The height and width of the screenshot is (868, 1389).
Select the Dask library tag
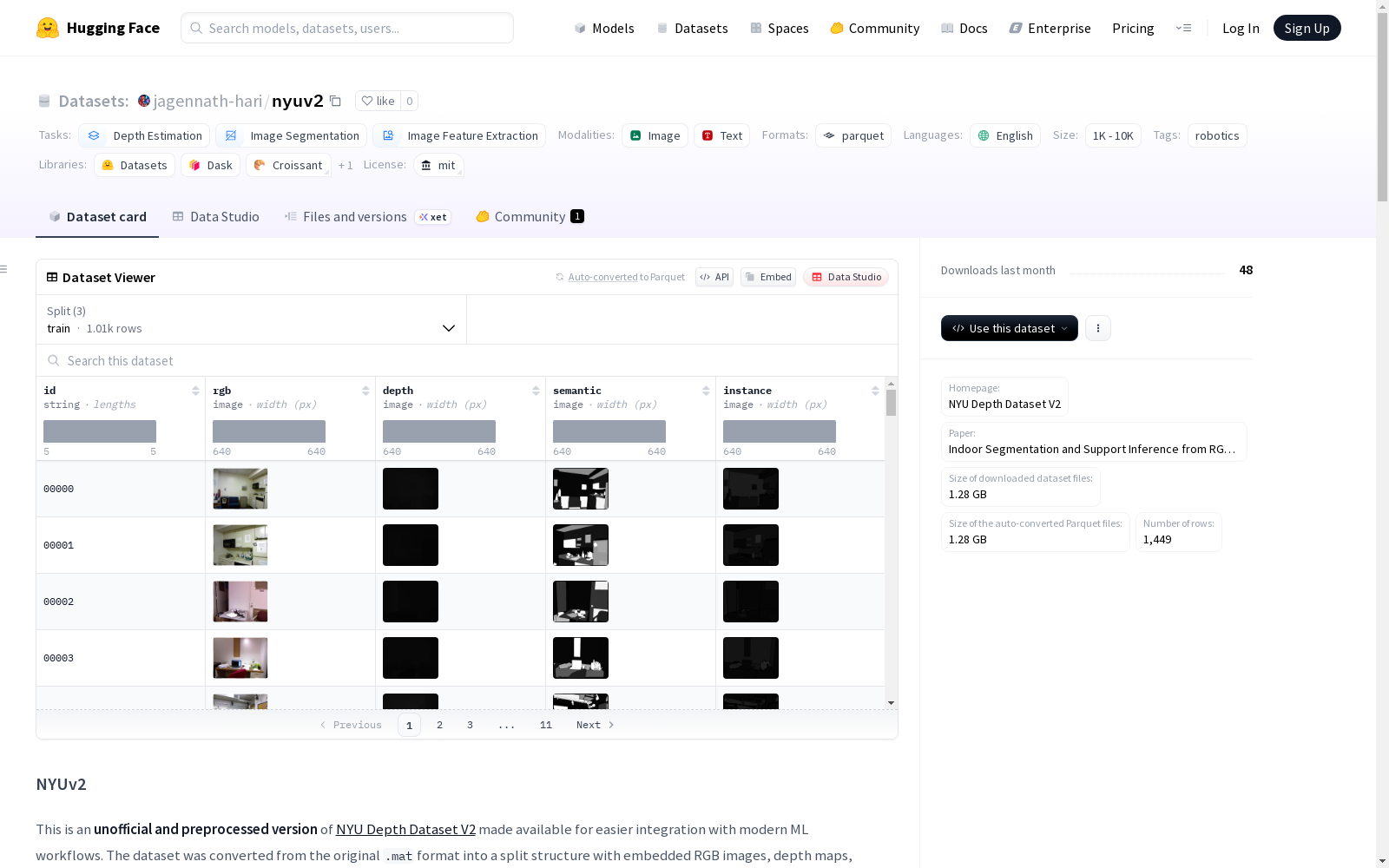coord(210,165)
